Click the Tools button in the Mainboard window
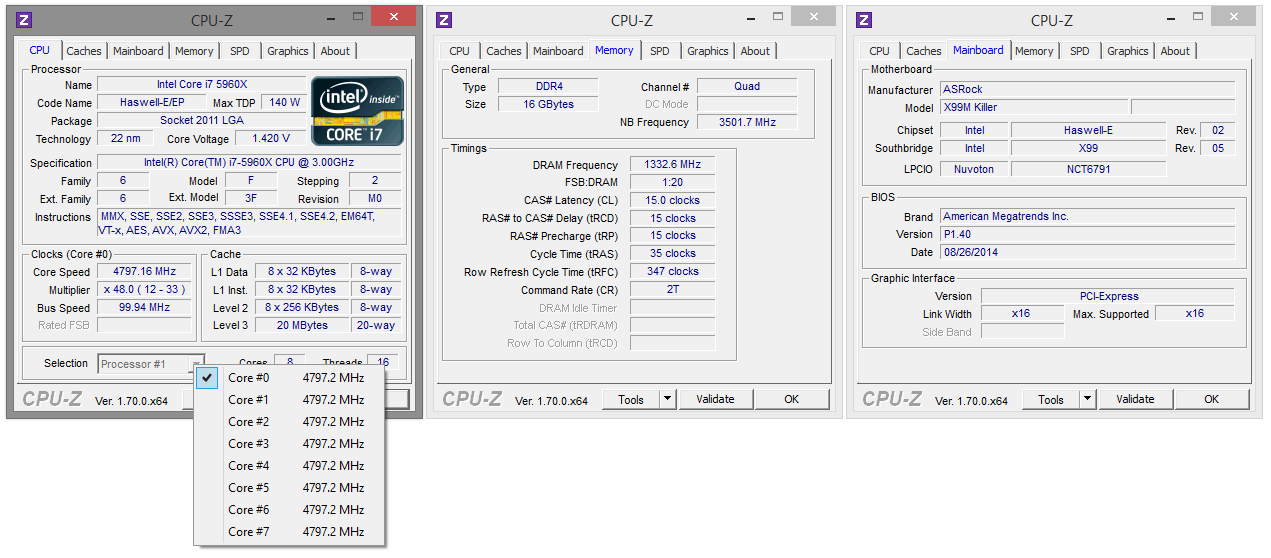This screenshot has width=1271, height=558. pos(1051,399)
